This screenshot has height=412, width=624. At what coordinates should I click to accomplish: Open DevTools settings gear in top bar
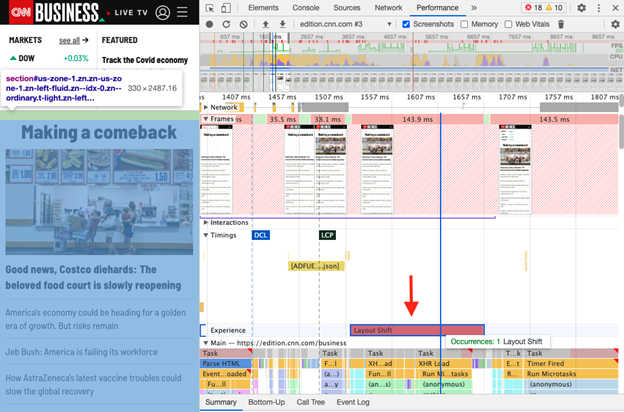[x=581, y=7]
